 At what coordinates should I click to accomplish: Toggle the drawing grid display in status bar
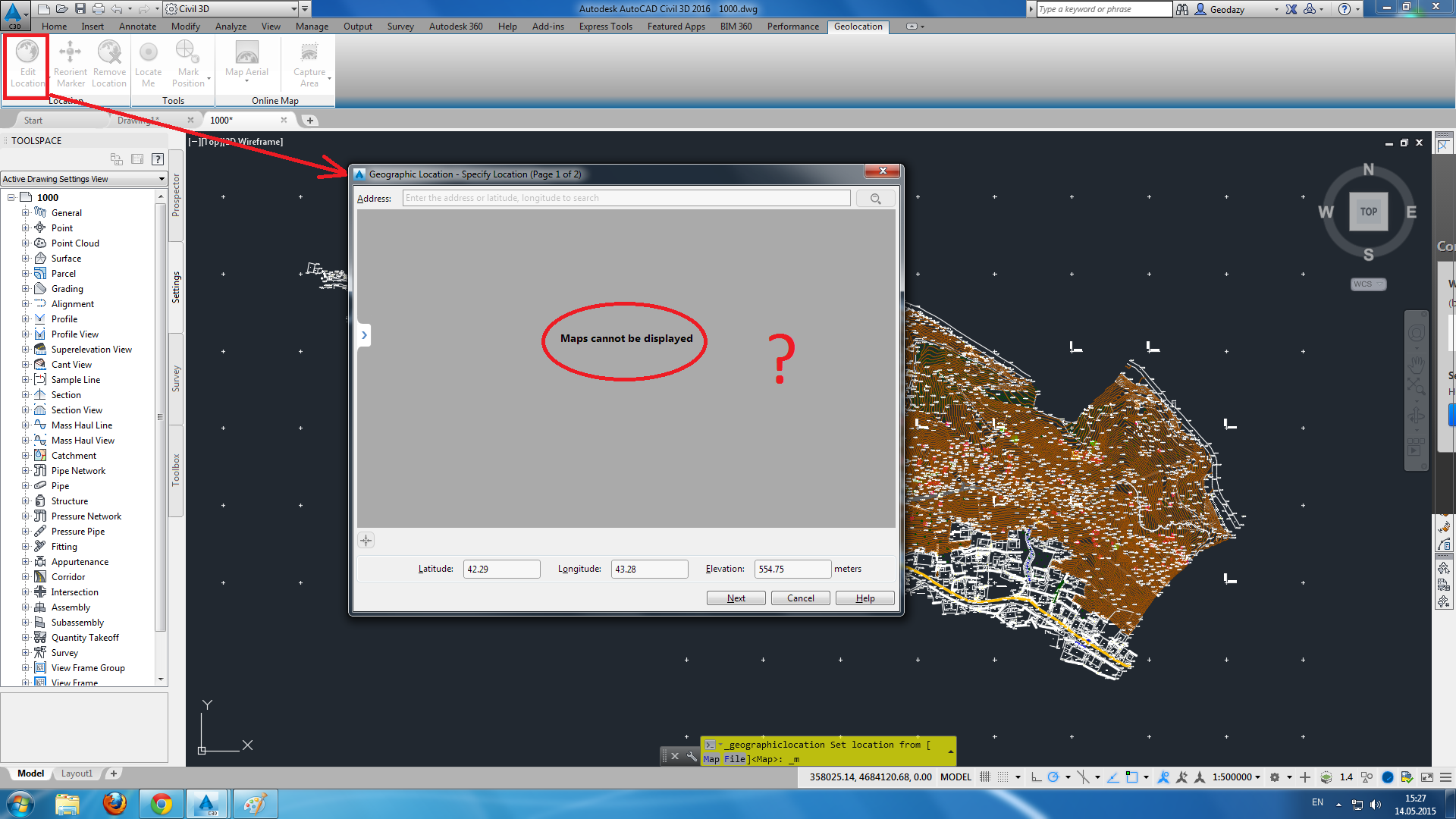(985, 777)
